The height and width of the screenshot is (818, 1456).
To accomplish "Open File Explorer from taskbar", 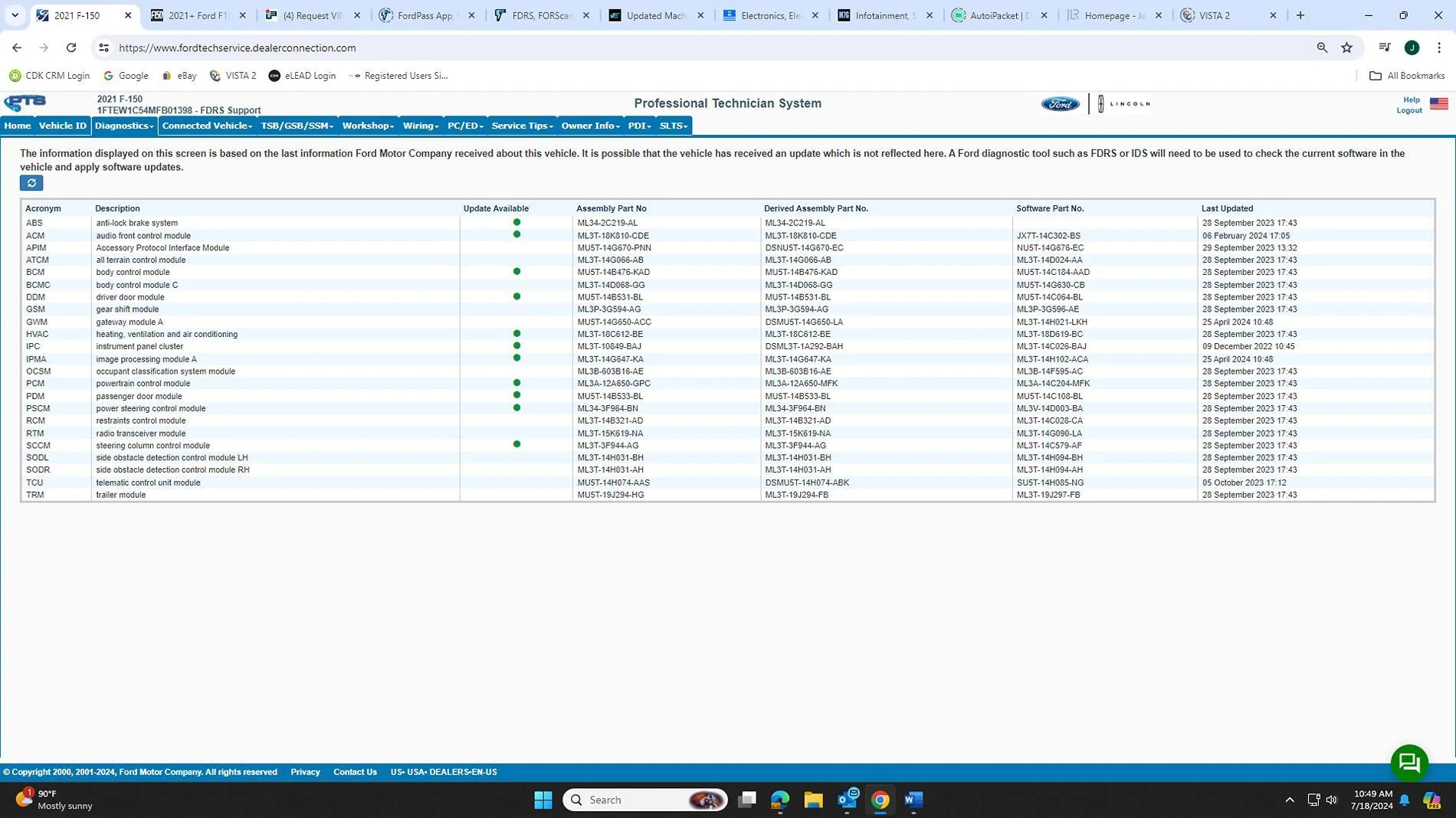I will (x=813, y=800).
